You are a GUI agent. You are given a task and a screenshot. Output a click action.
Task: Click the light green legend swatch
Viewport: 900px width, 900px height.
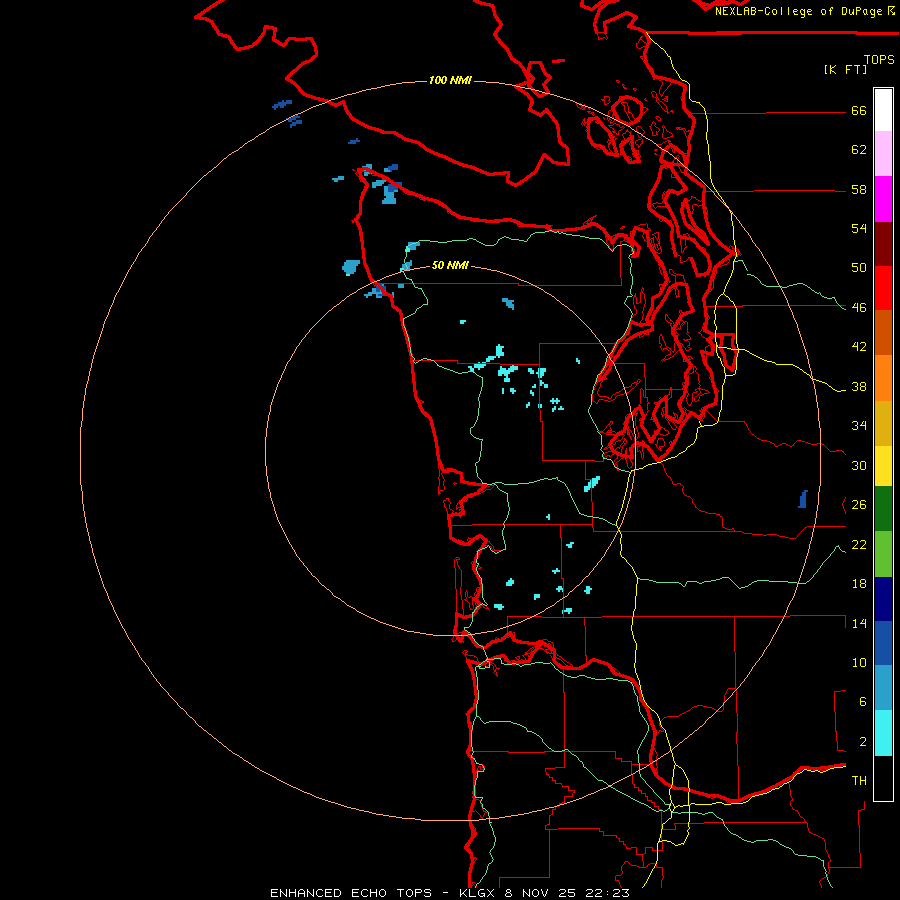point(883,554)
